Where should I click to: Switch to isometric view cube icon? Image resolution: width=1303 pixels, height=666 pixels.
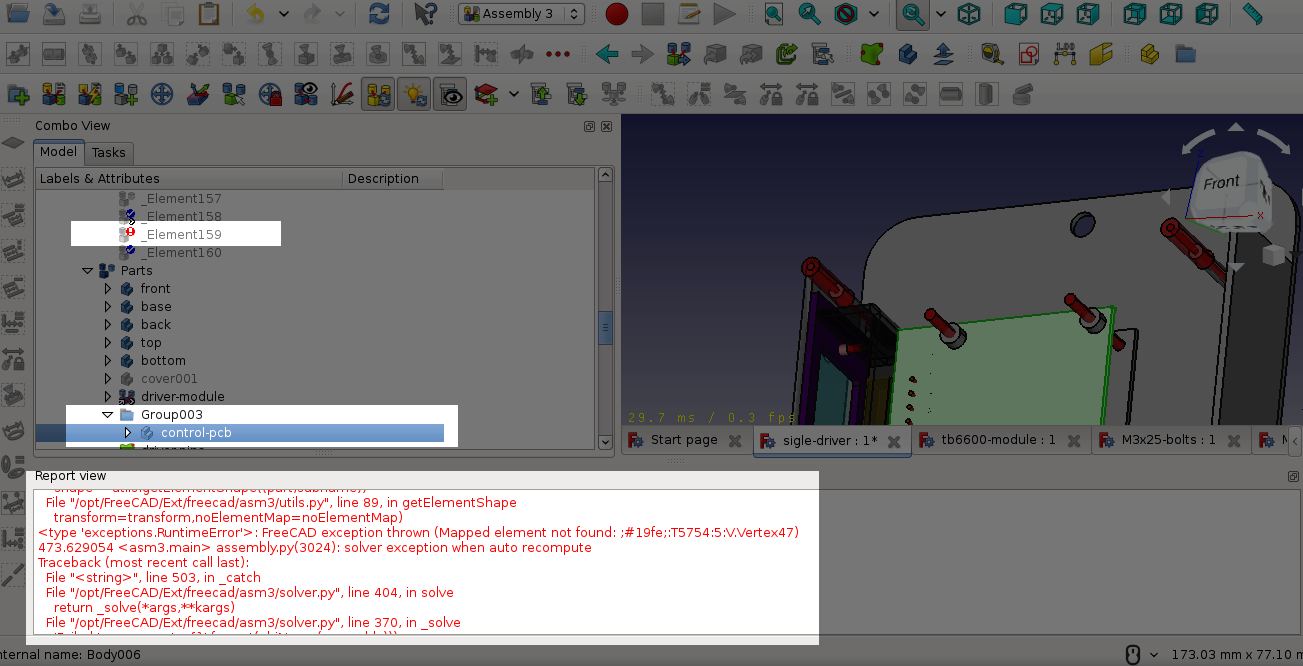968,14
